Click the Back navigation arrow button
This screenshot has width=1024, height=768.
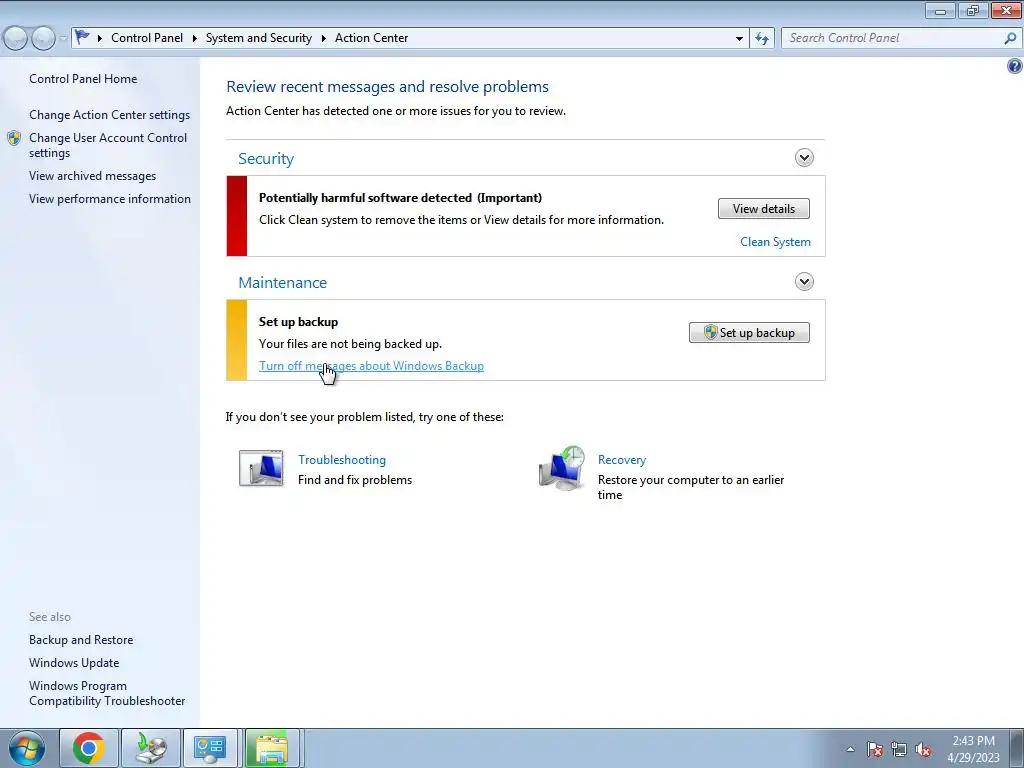(16, 39)
